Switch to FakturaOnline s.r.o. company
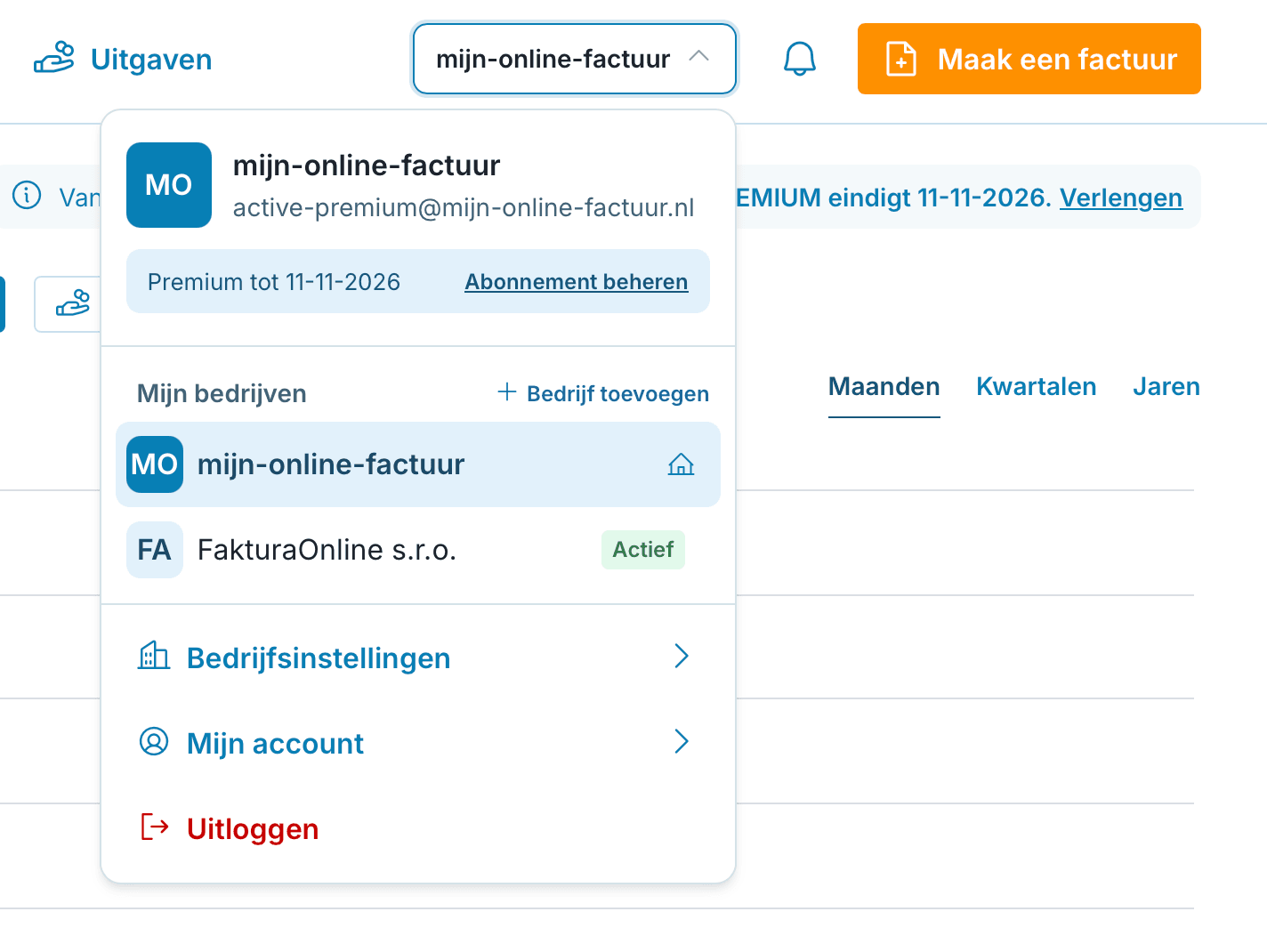Screen dimensions: 1267x952 click(418, 550)
